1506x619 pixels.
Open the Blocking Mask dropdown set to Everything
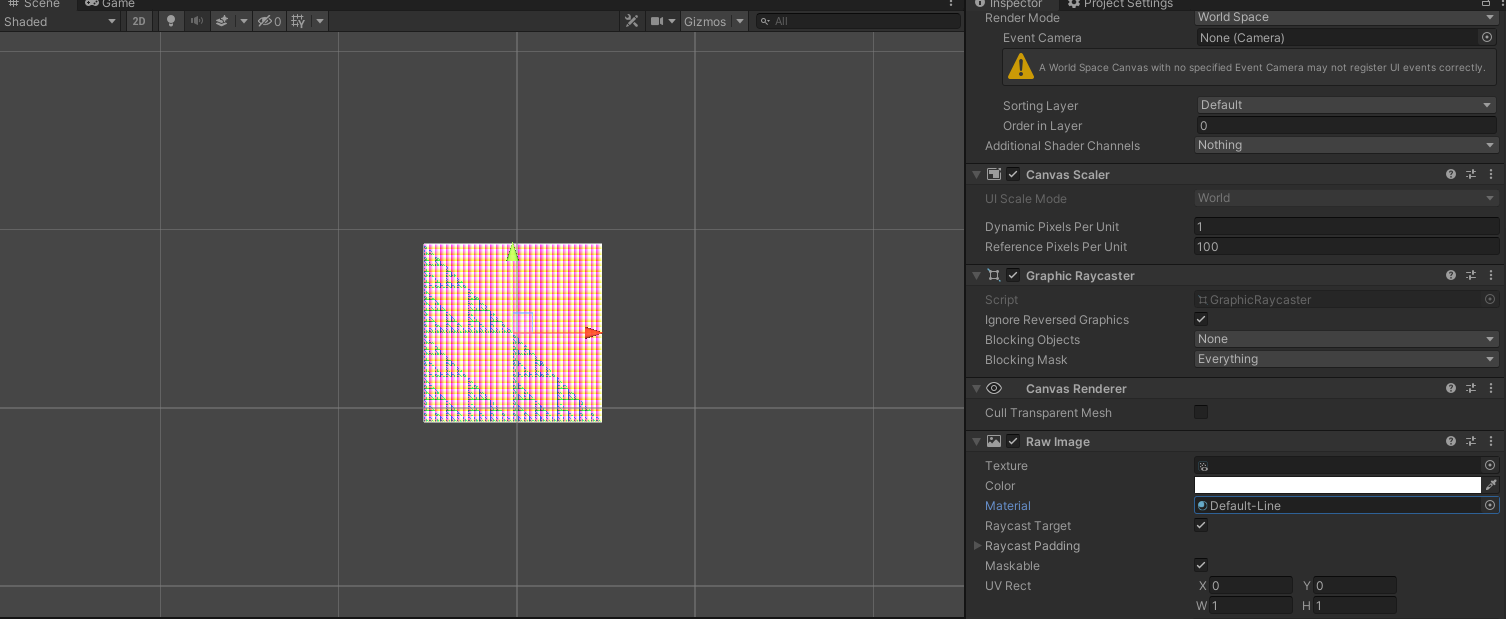[x=1345, y=359]
